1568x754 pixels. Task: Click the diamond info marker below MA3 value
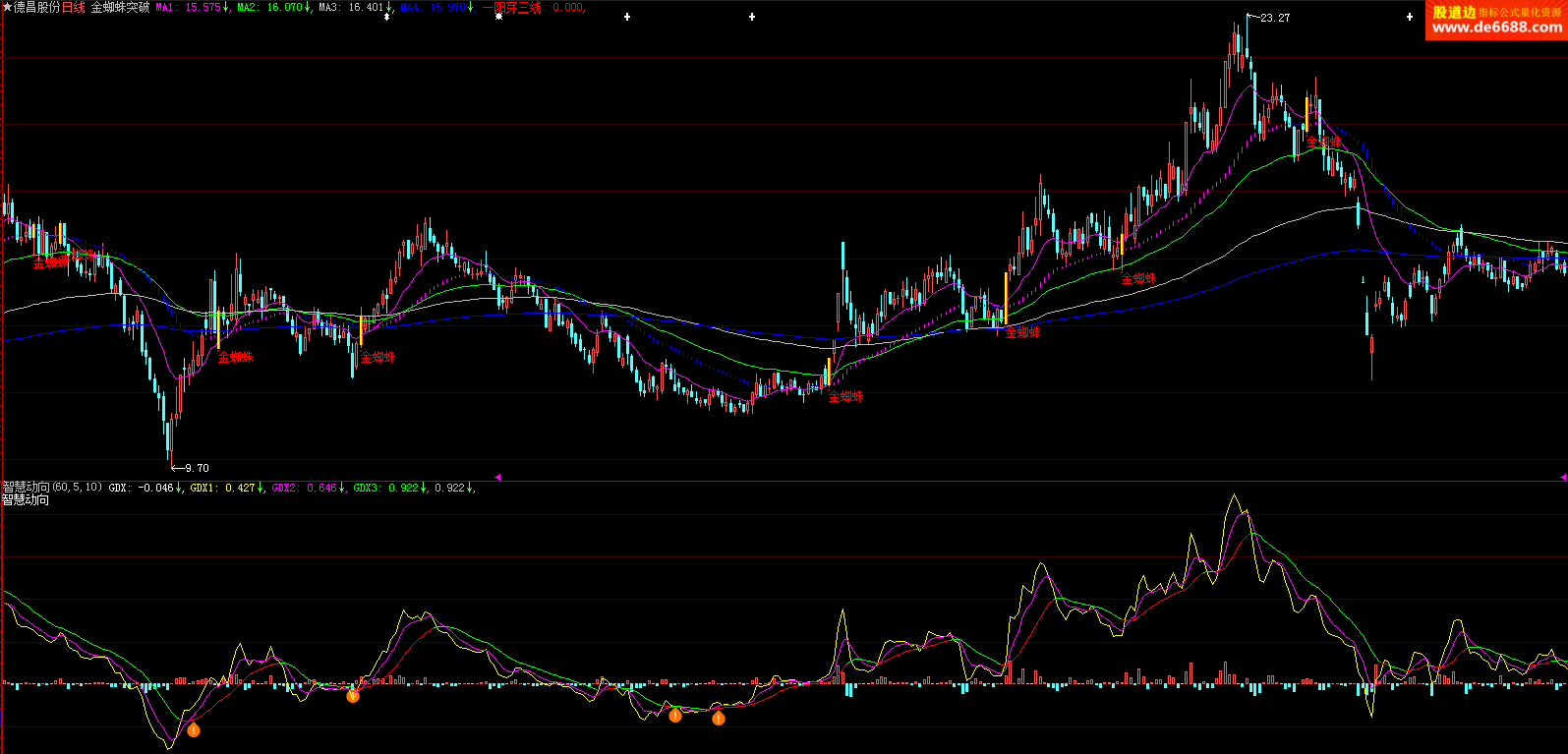[386, 17]
